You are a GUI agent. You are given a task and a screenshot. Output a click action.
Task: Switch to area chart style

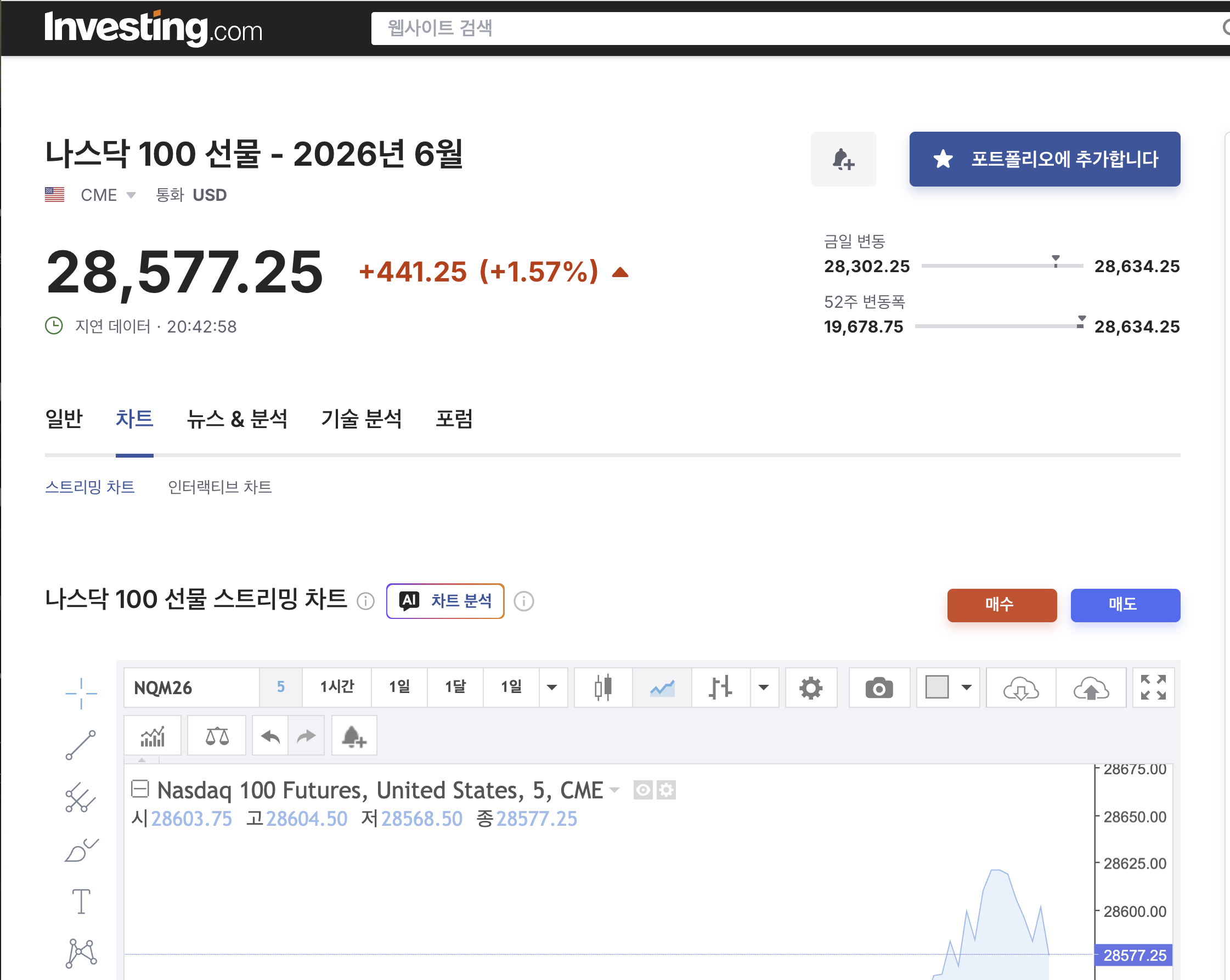click(x=662, y=687)
